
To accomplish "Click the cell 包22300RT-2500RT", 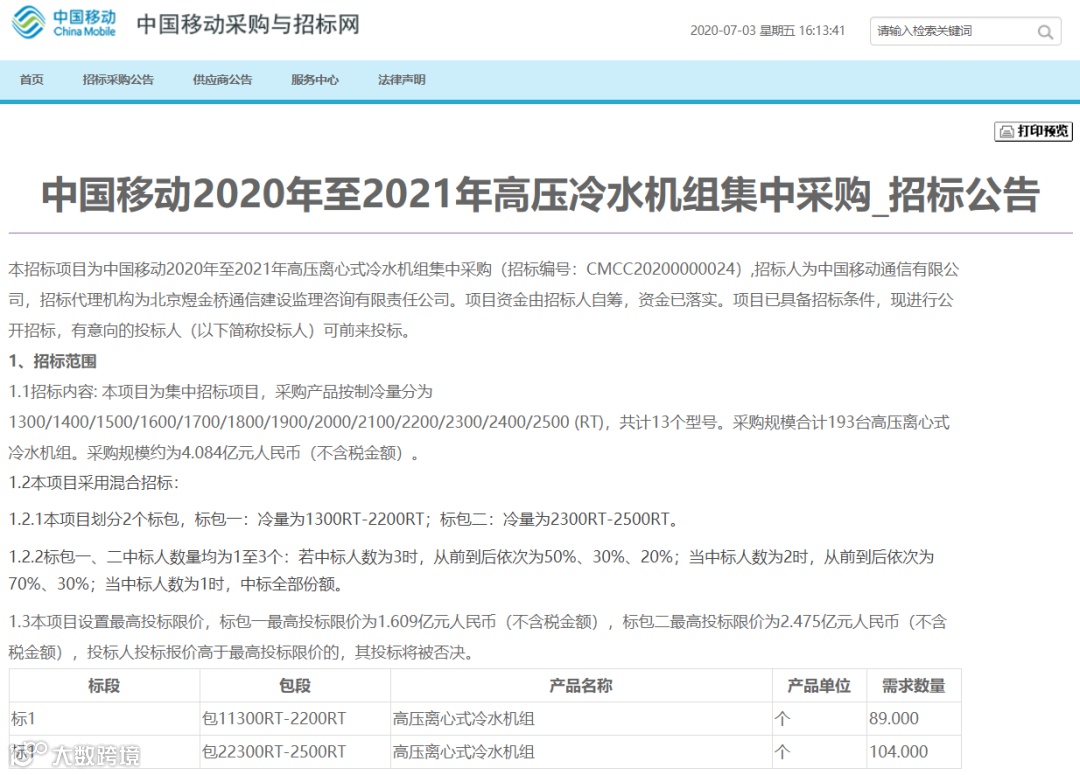I will click(x=295, y=752).
